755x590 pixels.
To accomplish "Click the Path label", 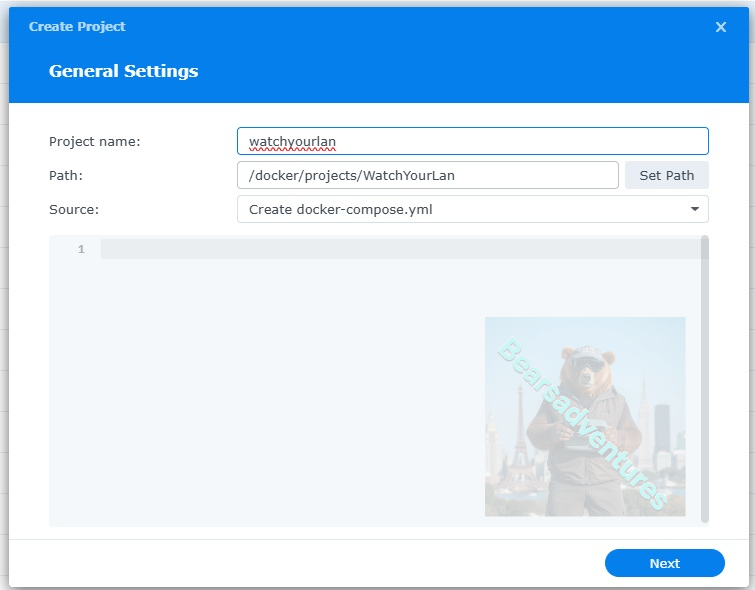I will 65,175.
